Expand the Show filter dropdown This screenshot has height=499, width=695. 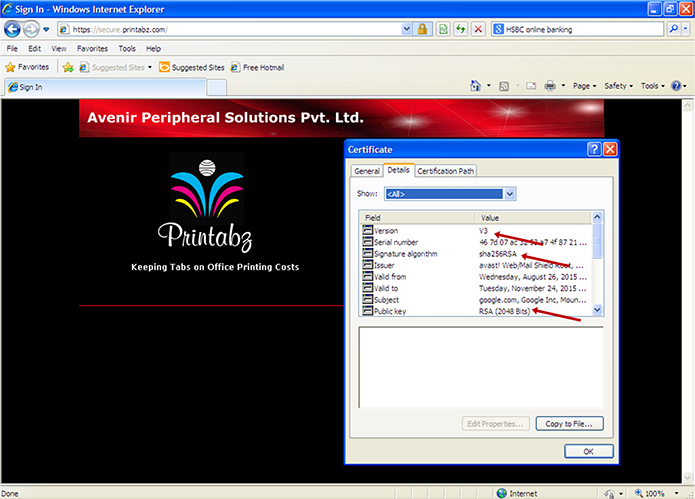tap(510, 193)
